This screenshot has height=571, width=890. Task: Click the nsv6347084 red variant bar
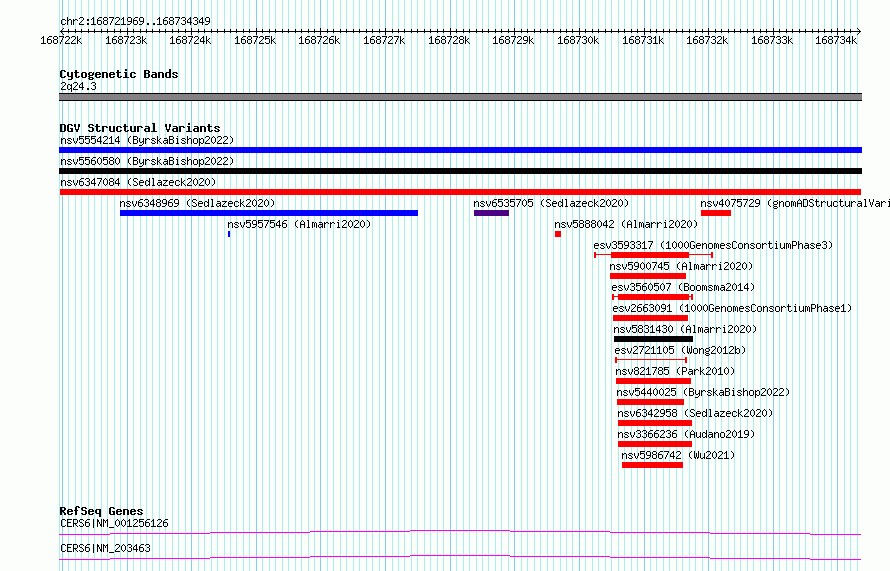pyautogui.click(x=460, y=192)
